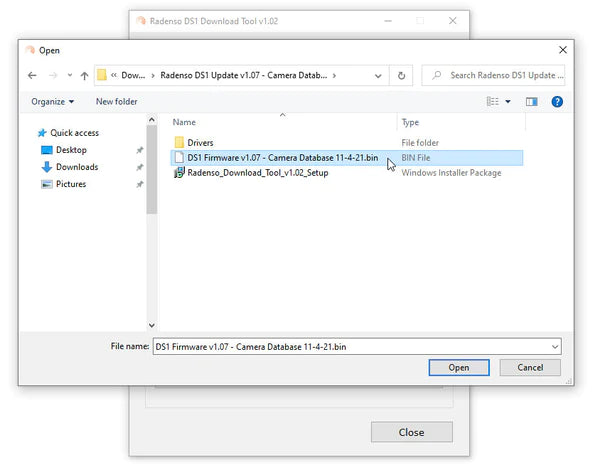The image size is (600, 470).
Task: Open Pictures in the navigation pane
Action: 71,184
